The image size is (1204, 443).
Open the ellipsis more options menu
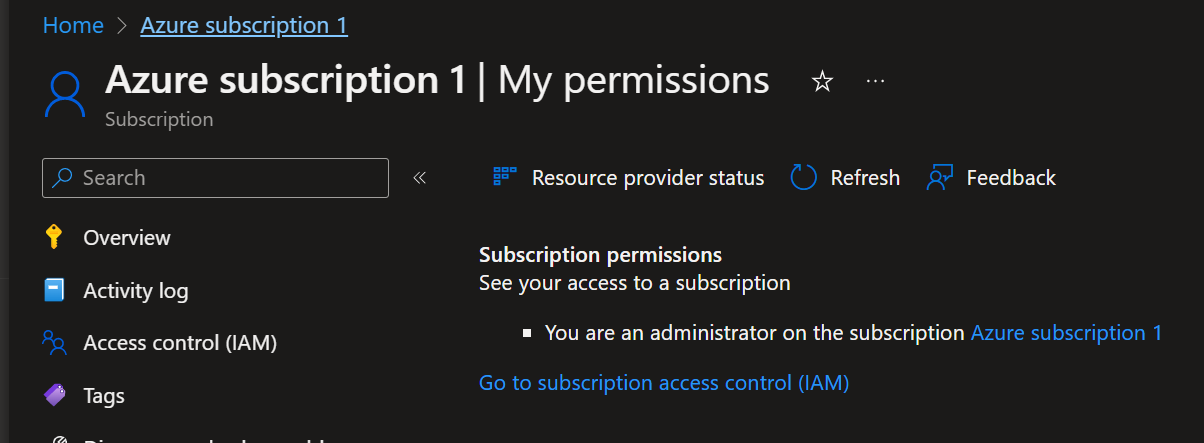[875, 82]
